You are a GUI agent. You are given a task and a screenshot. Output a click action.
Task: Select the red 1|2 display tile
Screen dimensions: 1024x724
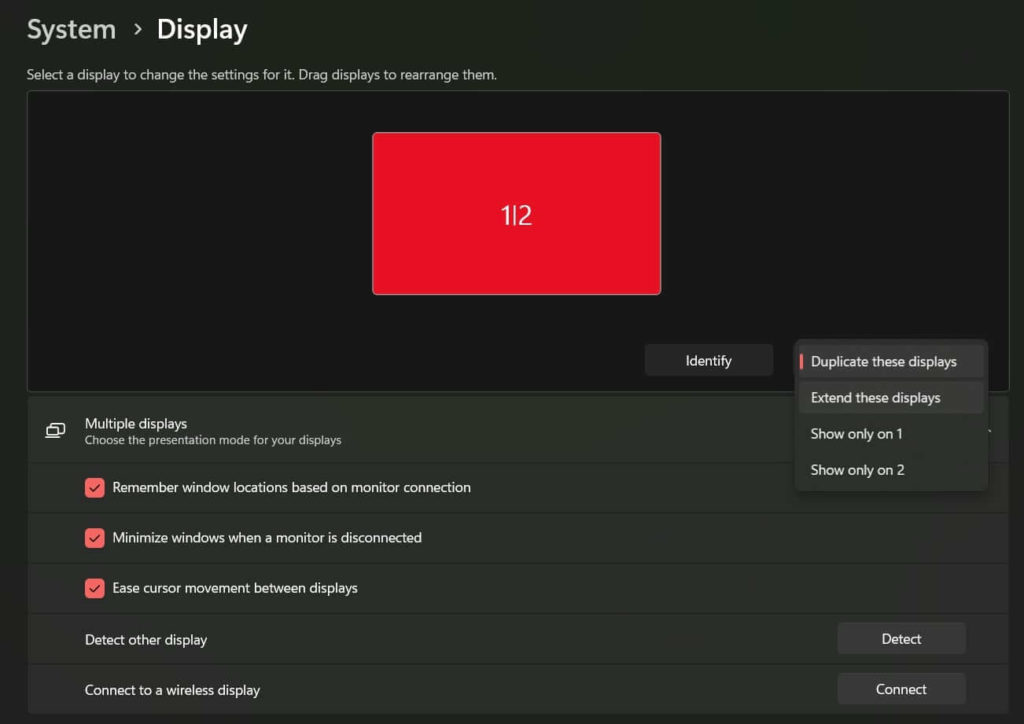(x=517, y=213)
